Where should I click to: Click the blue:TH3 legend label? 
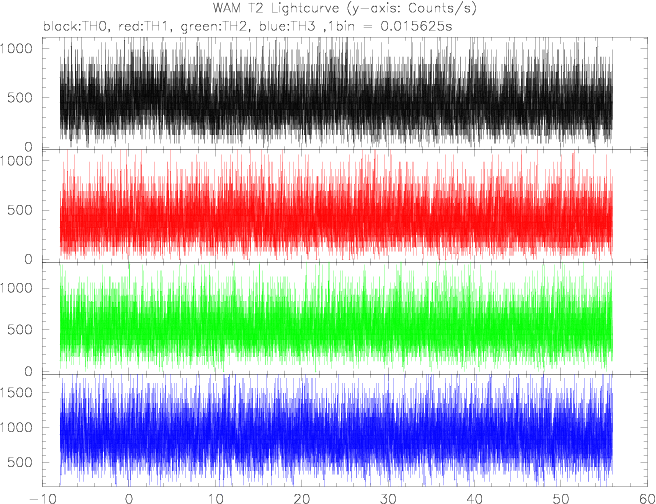click(x=287, y=26)
